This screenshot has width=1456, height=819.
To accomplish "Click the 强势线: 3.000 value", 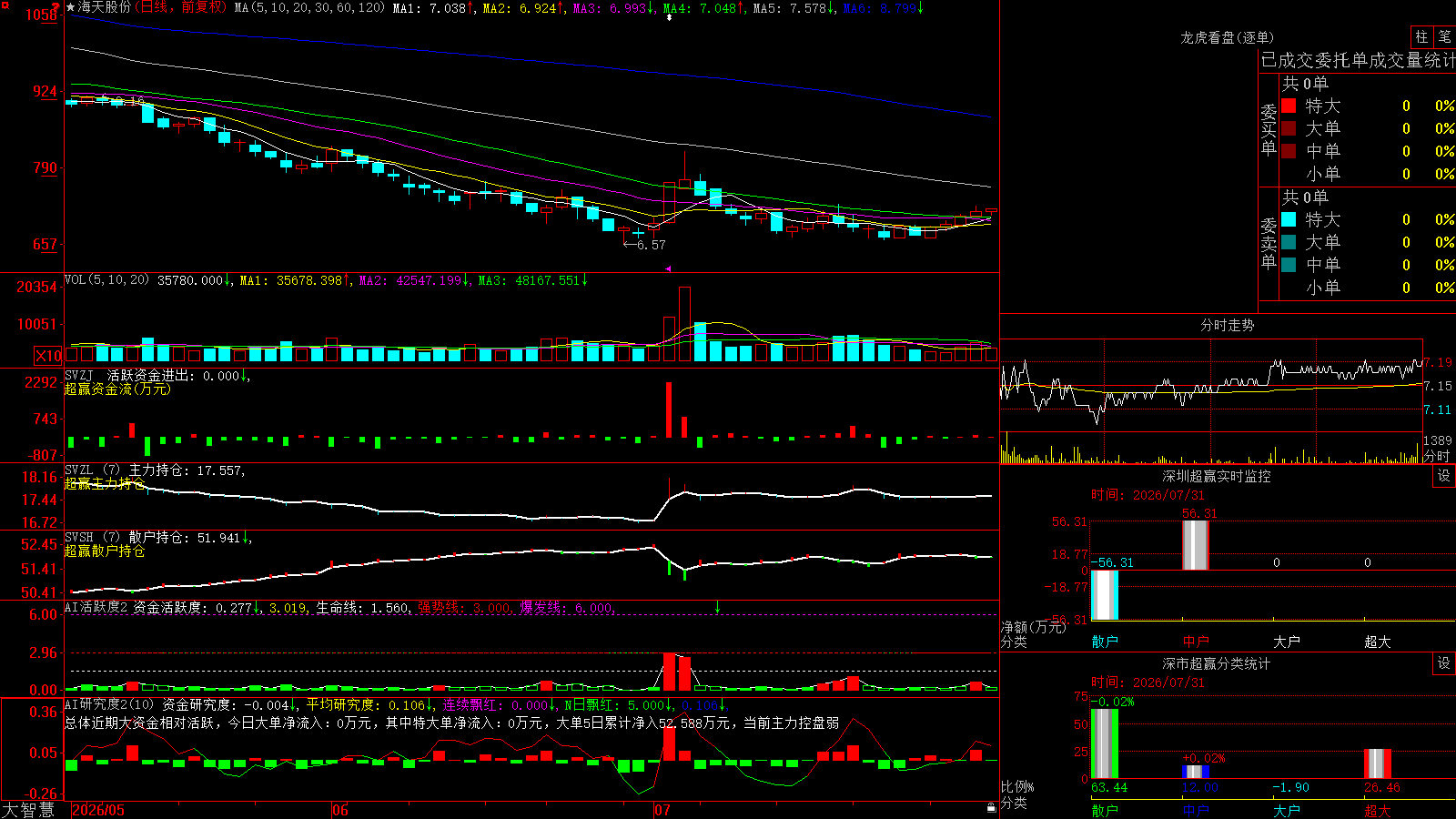I will (x=464, y=608).
